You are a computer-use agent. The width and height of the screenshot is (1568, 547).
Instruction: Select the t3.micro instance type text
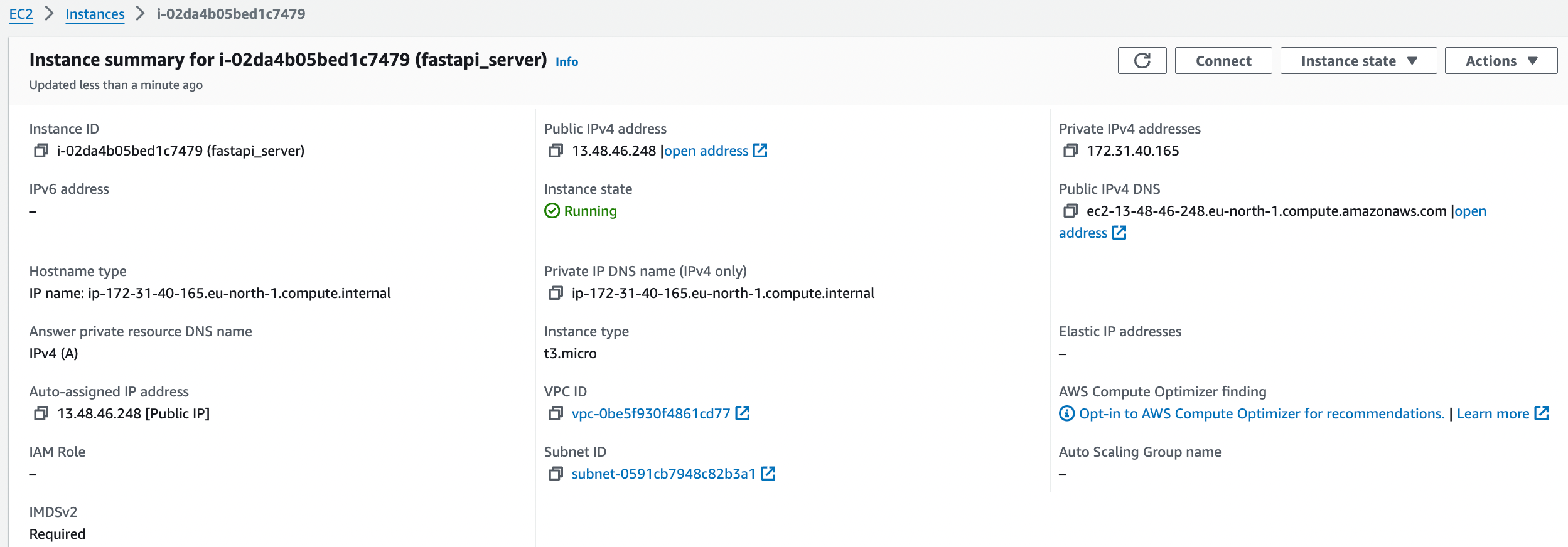coord(570,353)
